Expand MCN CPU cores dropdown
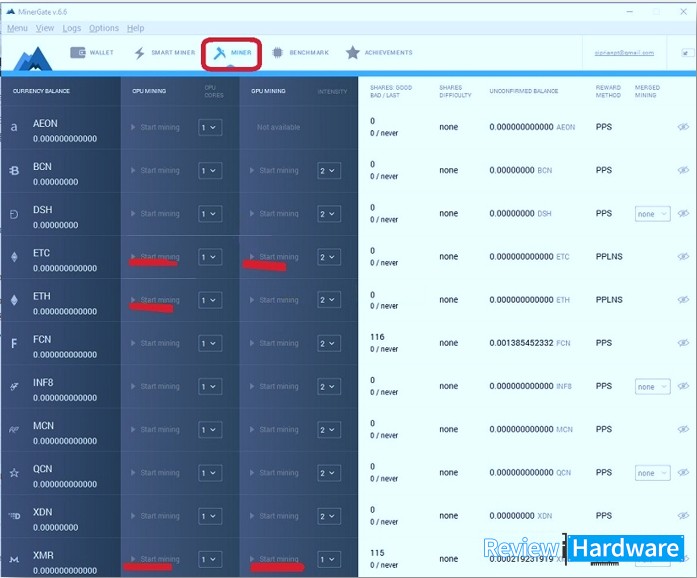Viewport: 697px width, 578px height. [210, 429]
